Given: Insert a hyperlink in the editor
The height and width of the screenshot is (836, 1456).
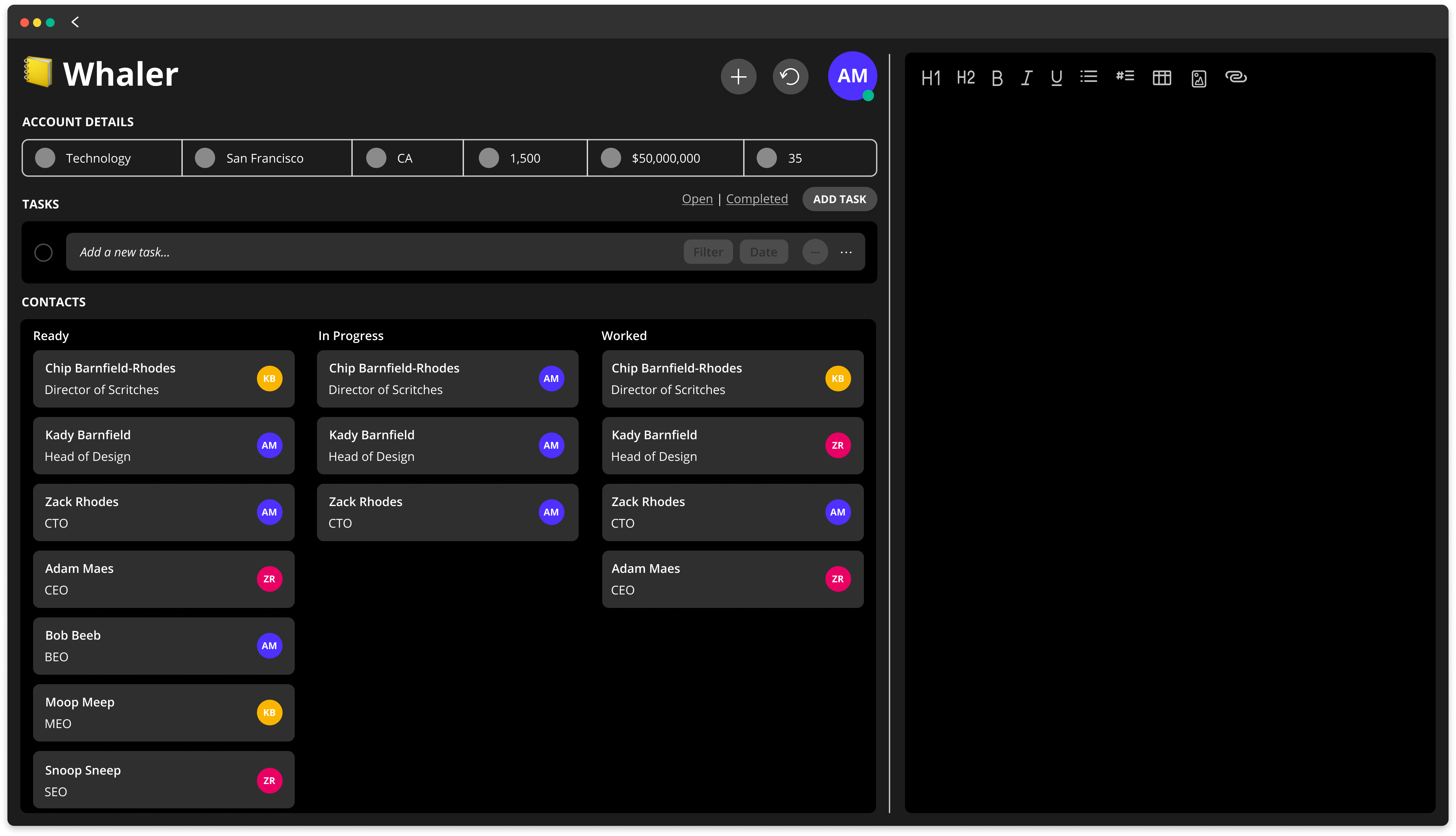Looking at the screenshot, I should click(1236, 78).
